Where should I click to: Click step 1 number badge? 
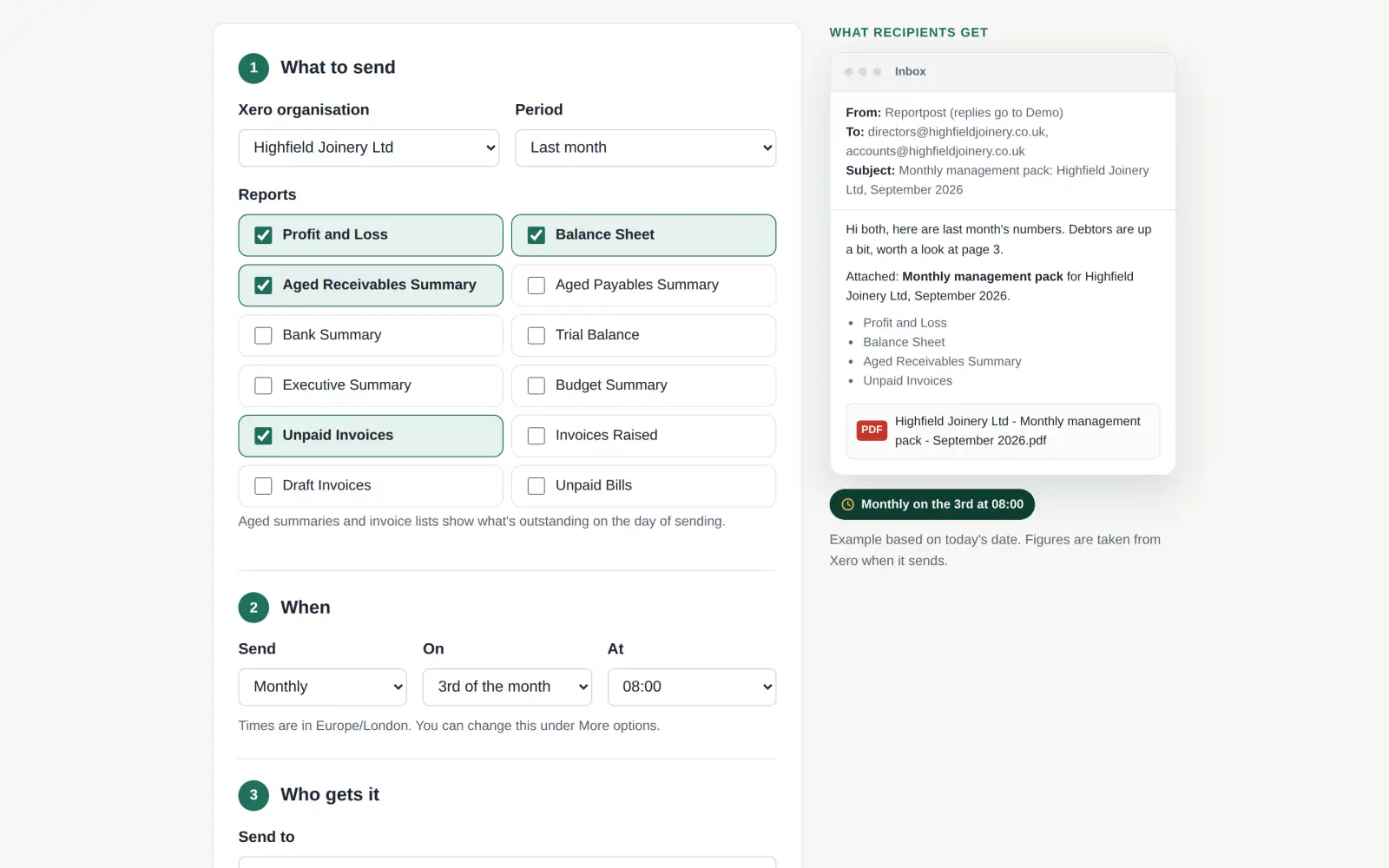pos(253,68)
